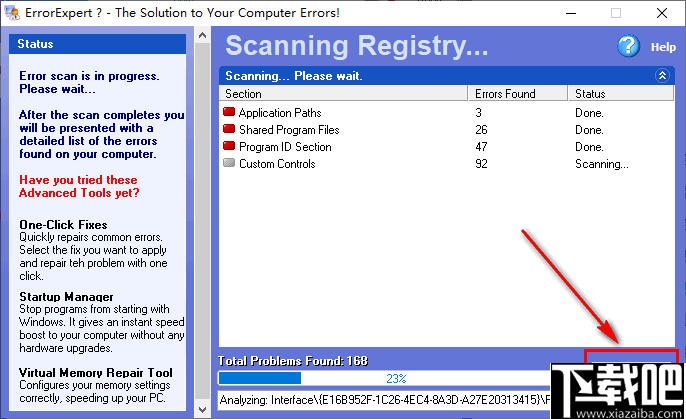Select the Shared Program Files row

coord(446,130)
